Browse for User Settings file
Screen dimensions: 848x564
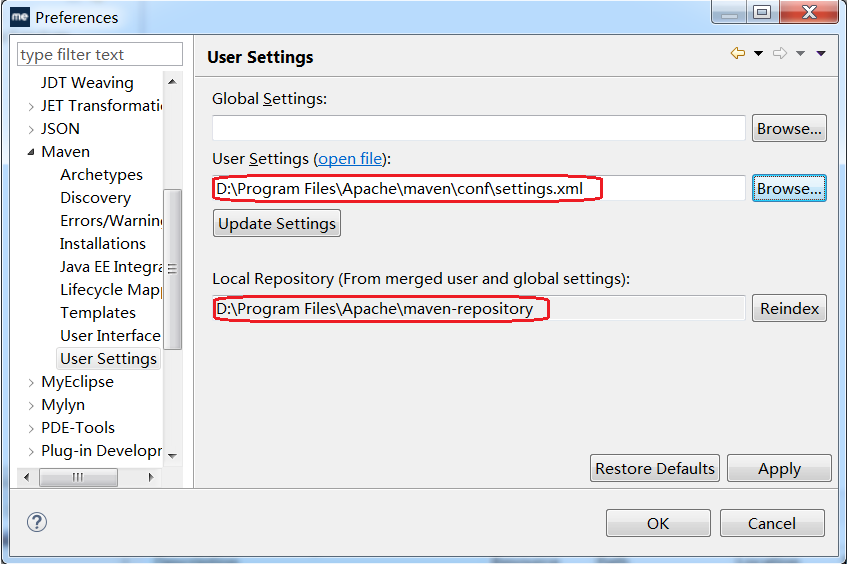[x=789, y=188]
